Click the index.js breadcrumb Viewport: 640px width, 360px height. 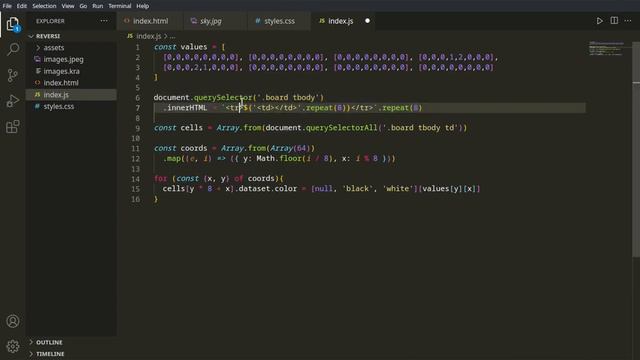pyautogui.click(x=149, y=36)
